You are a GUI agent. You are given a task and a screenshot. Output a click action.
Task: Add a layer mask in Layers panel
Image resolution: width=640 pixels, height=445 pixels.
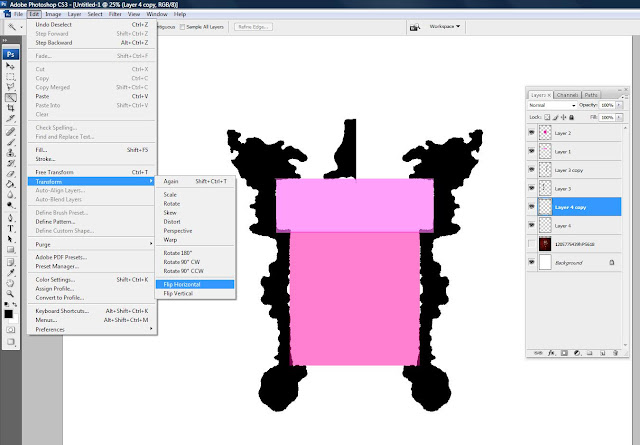pyautogui.click(x=564, y=353)
